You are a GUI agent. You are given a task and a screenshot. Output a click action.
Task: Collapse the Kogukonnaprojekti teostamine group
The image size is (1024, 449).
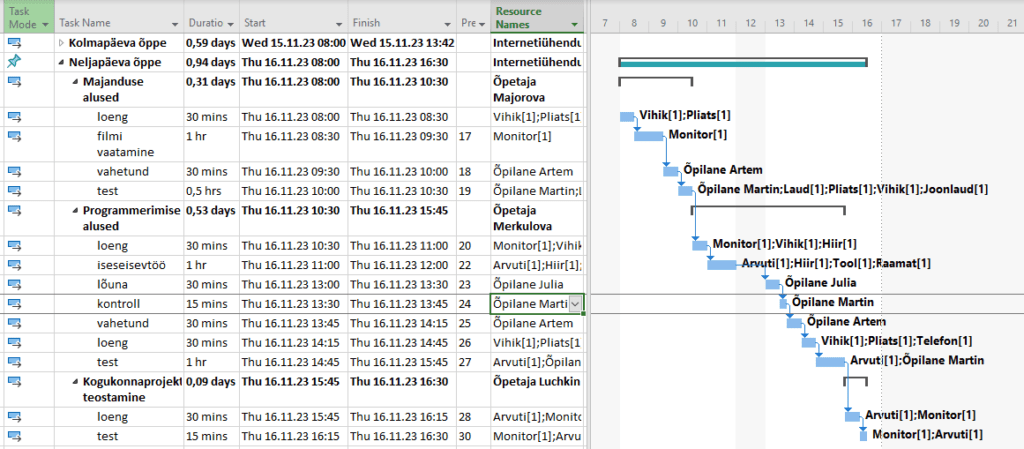75,381
